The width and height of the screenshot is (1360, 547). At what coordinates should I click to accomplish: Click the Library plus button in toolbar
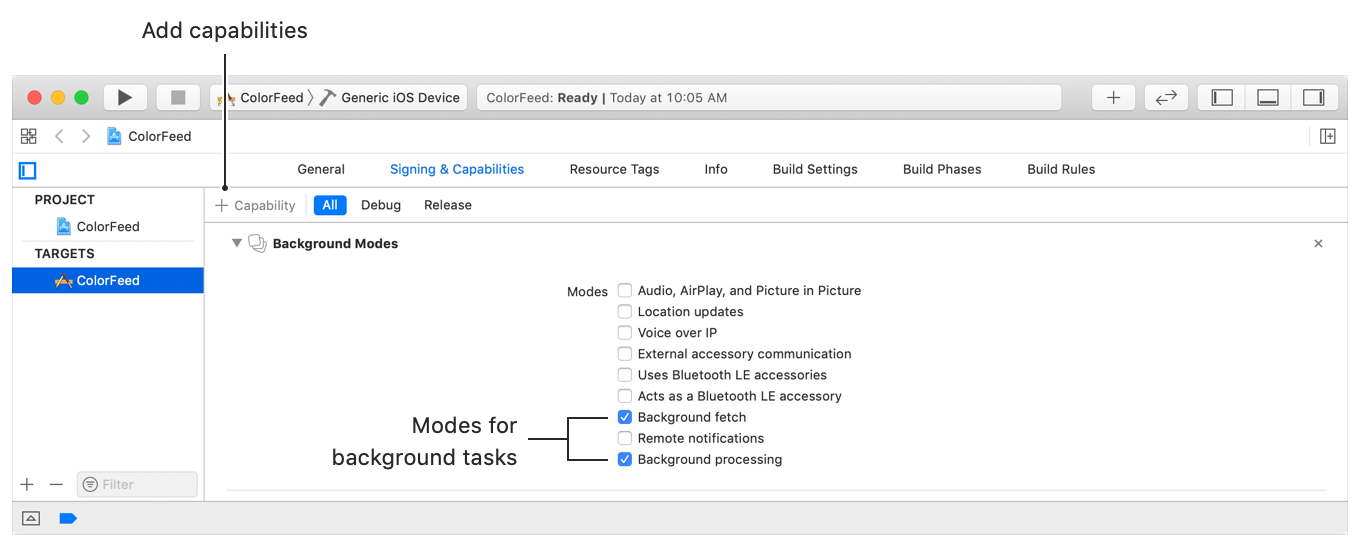coord(1113,97)
